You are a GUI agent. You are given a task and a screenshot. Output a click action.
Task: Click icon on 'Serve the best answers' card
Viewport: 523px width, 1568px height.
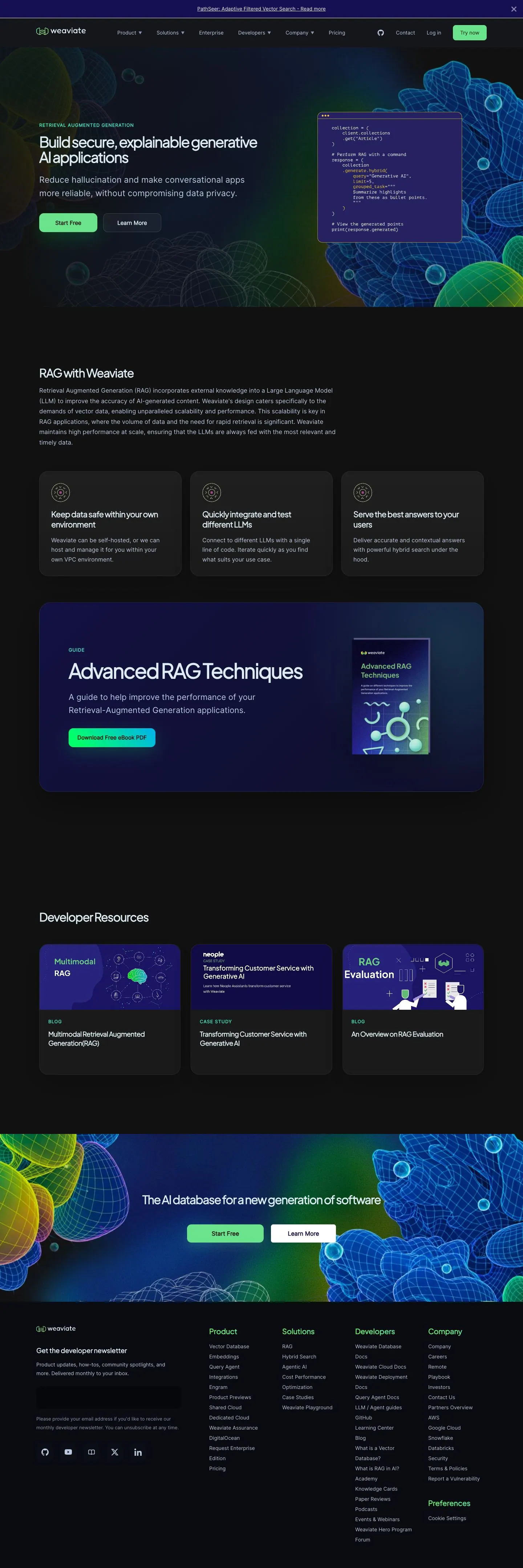click(x=362, y=492)
